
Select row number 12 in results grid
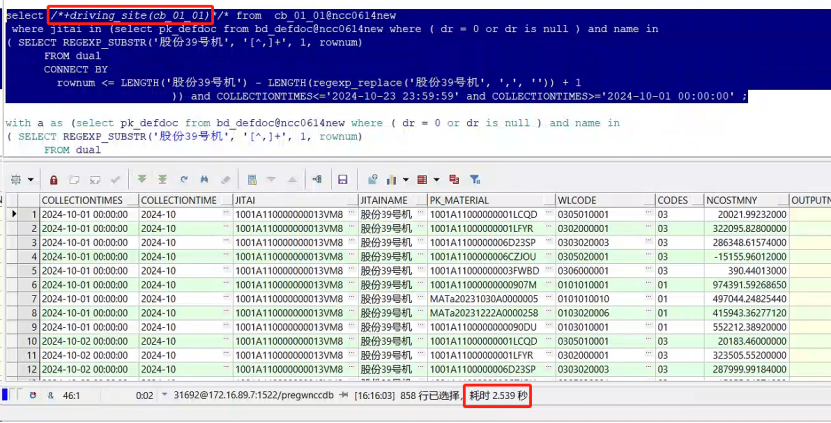[29, 369]
